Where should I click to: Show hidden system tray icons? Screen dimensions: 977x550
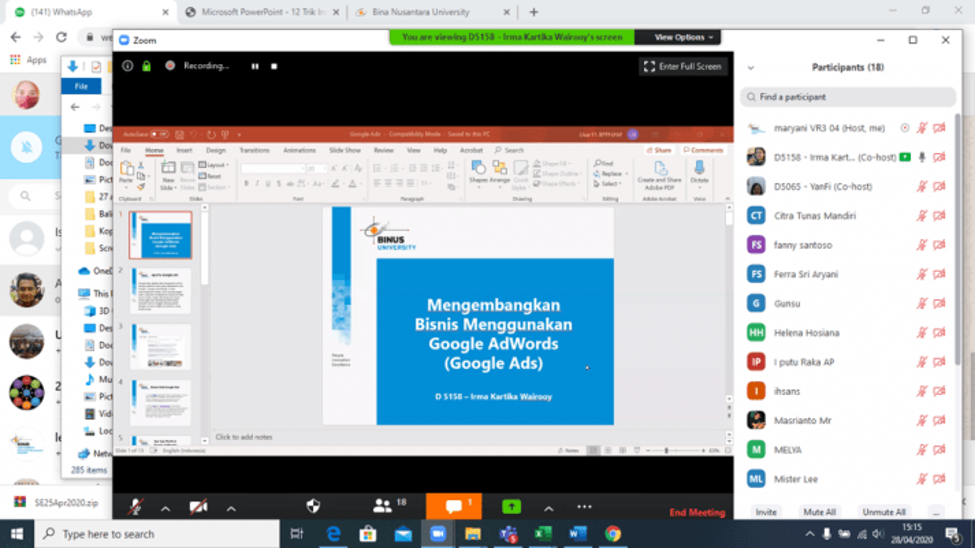[809, 534]
